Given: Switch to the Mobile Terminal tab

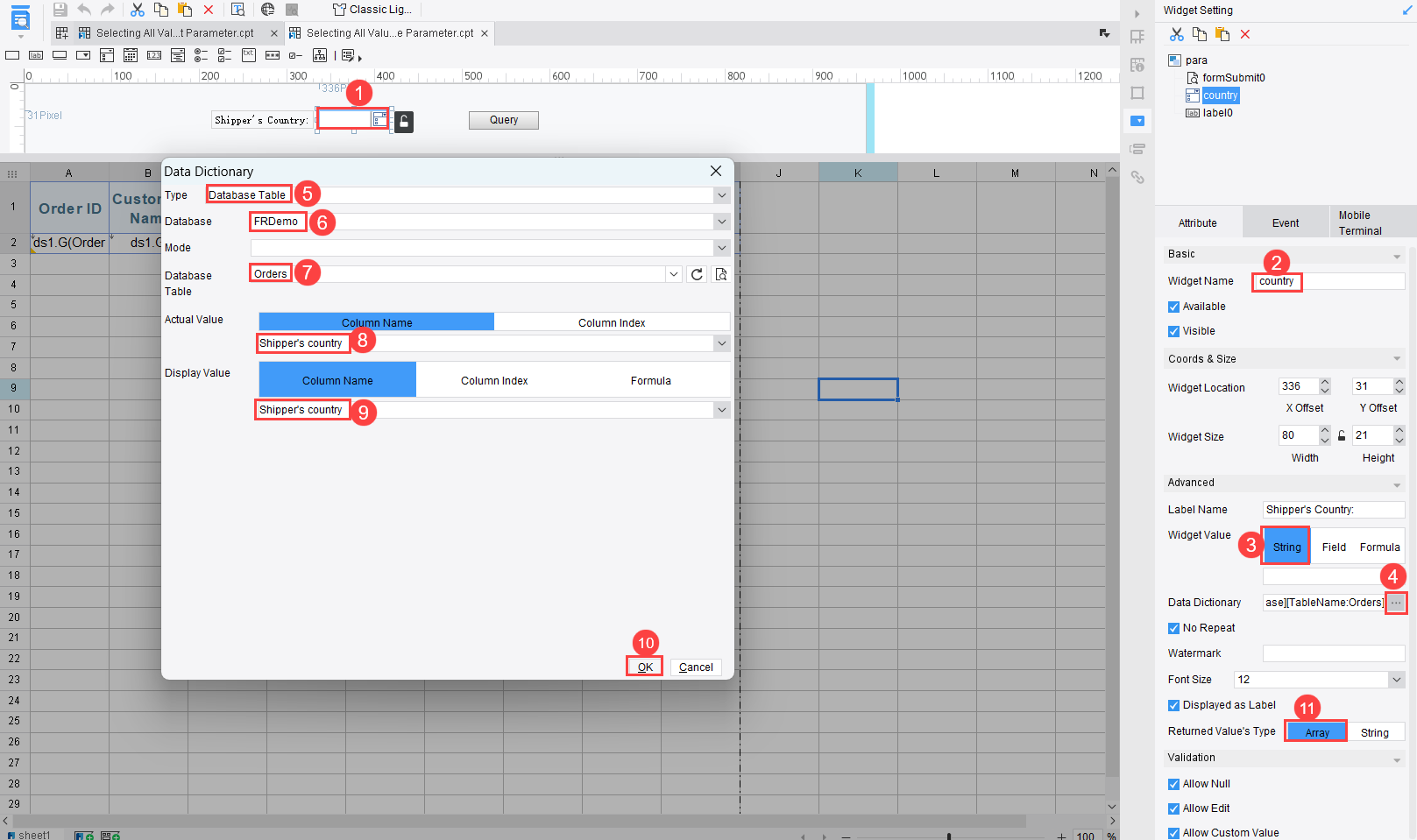Looking at the screenshot, I should tap(1360, 222).
